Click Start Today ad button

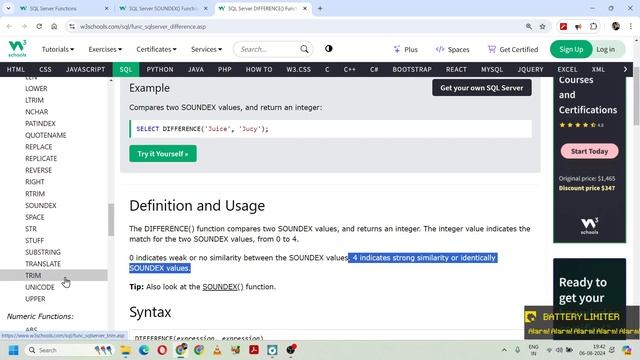(589, 151)
